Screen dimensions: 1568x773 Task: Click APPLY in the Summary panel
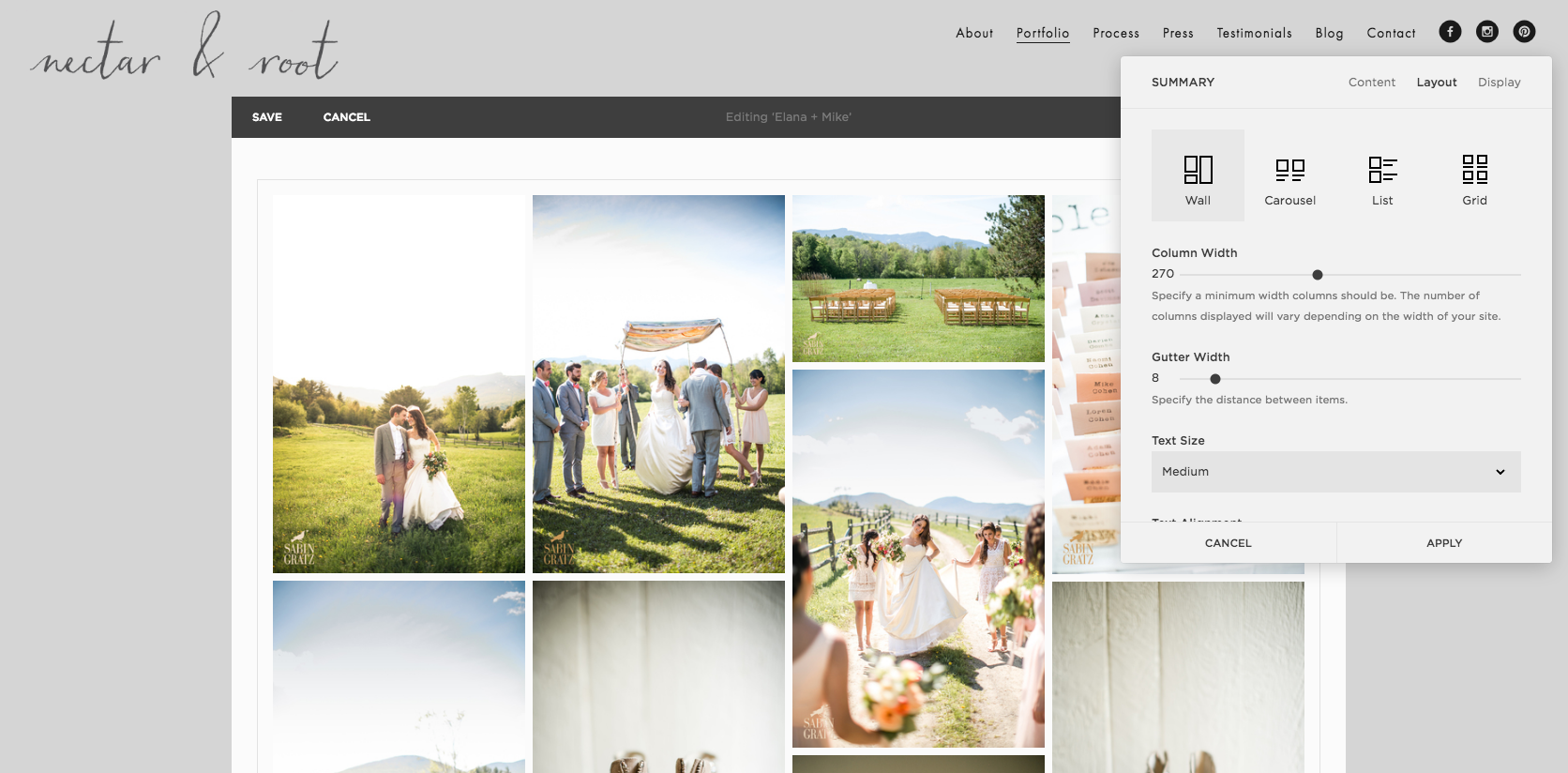[1444, 543]
